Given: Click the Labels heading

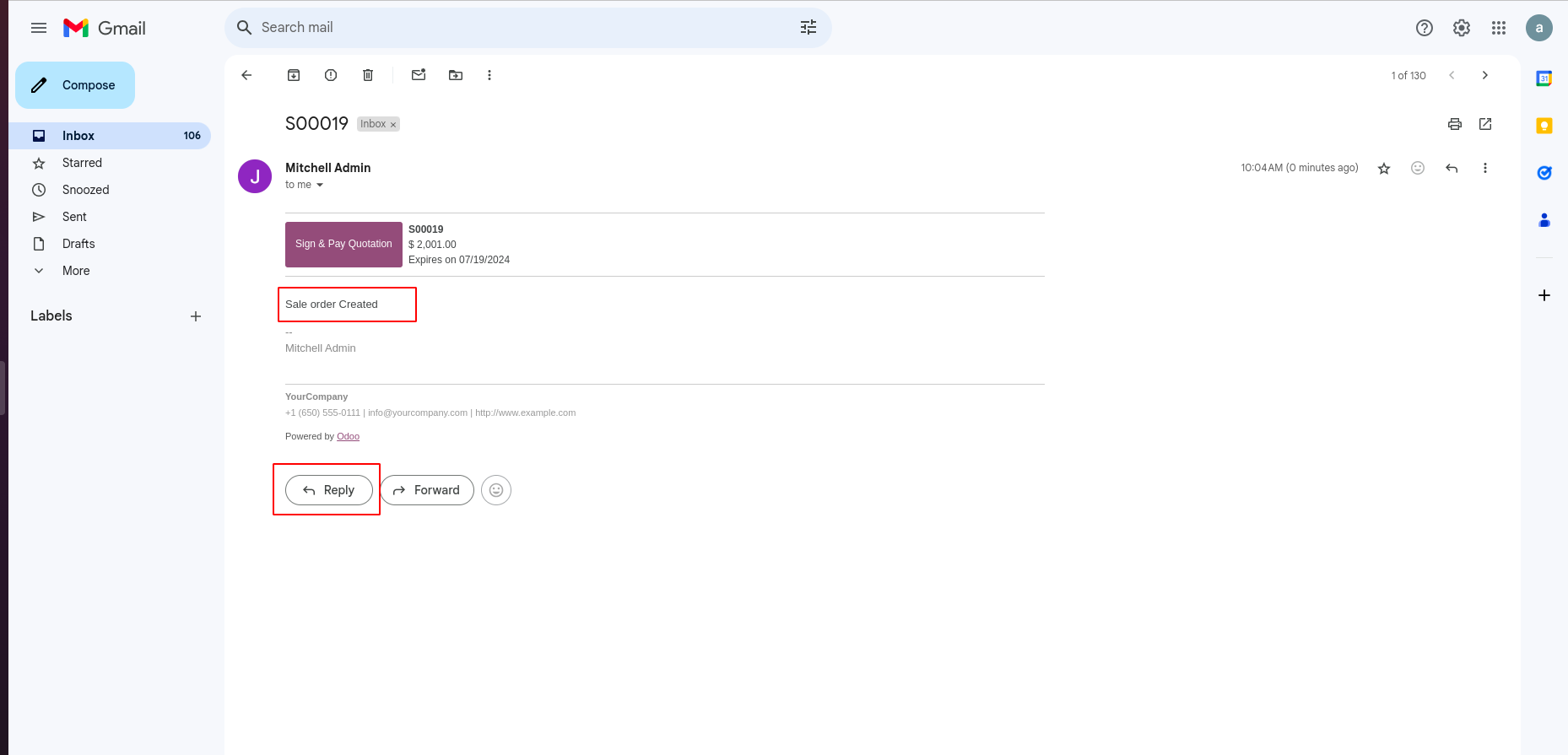Looking at the screenshot, I should point(51,316).
